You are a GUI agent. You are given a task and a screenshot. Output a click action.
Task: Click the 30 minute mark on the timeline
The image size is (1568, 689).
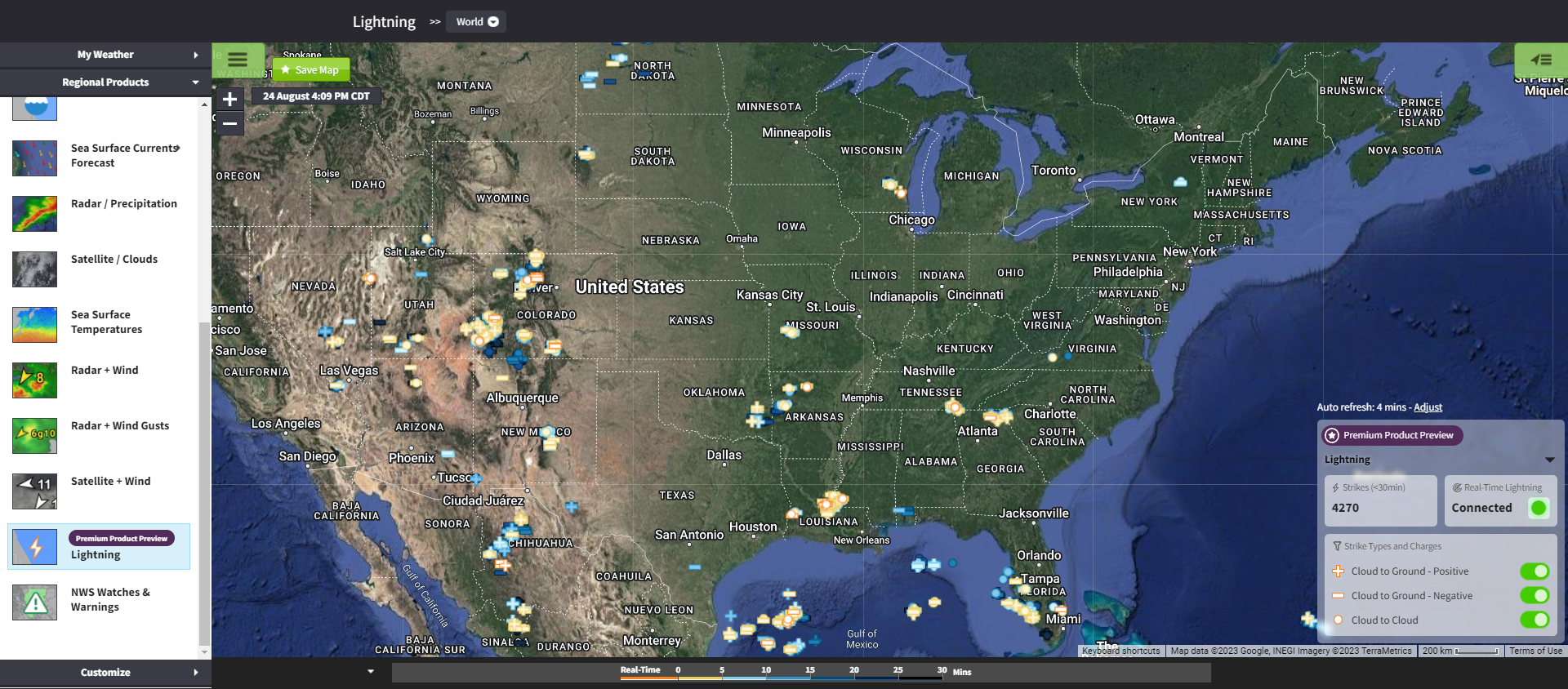tap(942, 670)
